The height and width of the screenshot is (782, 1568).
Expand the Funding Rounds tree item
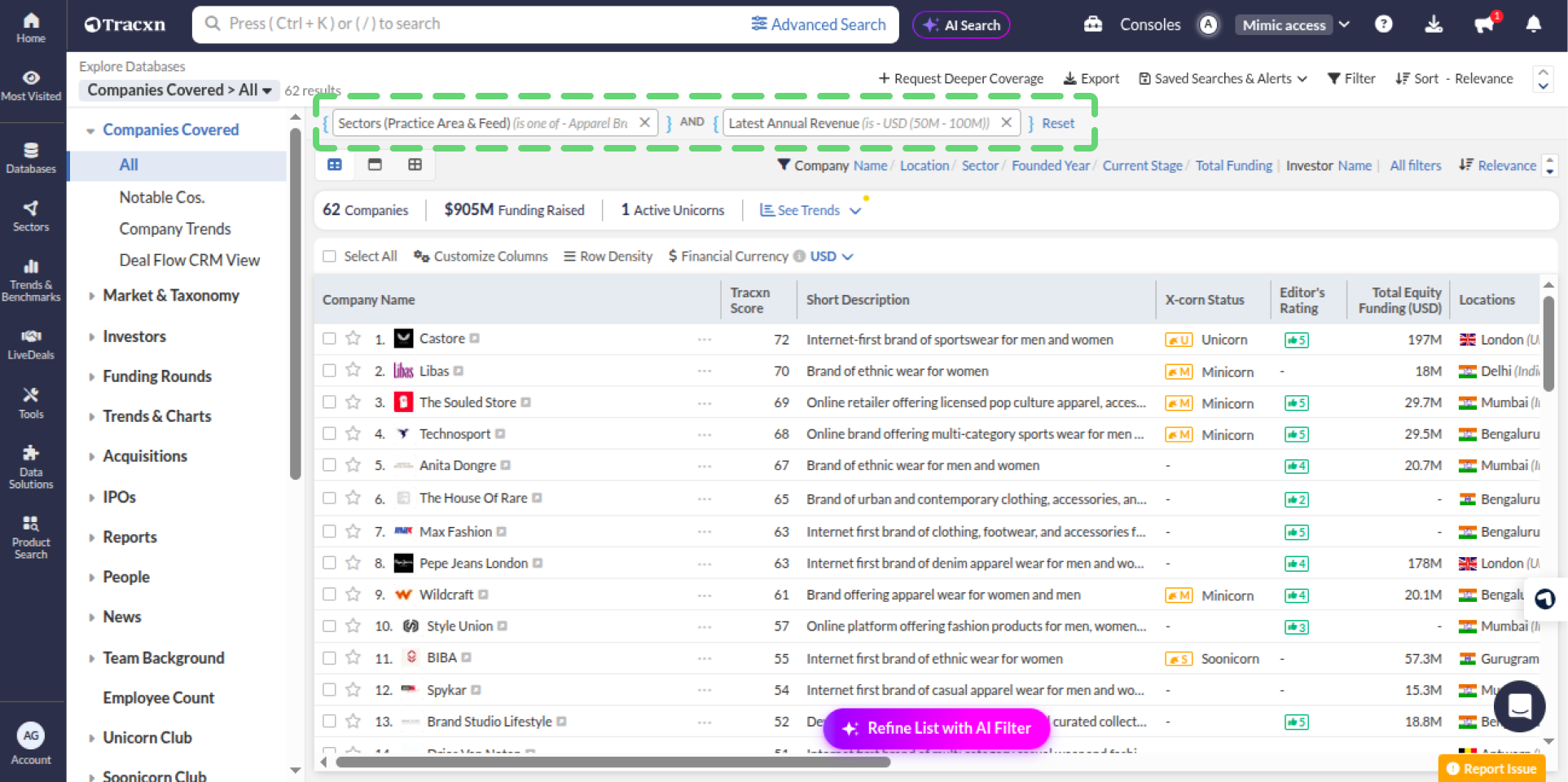click(x=157, y=376)
